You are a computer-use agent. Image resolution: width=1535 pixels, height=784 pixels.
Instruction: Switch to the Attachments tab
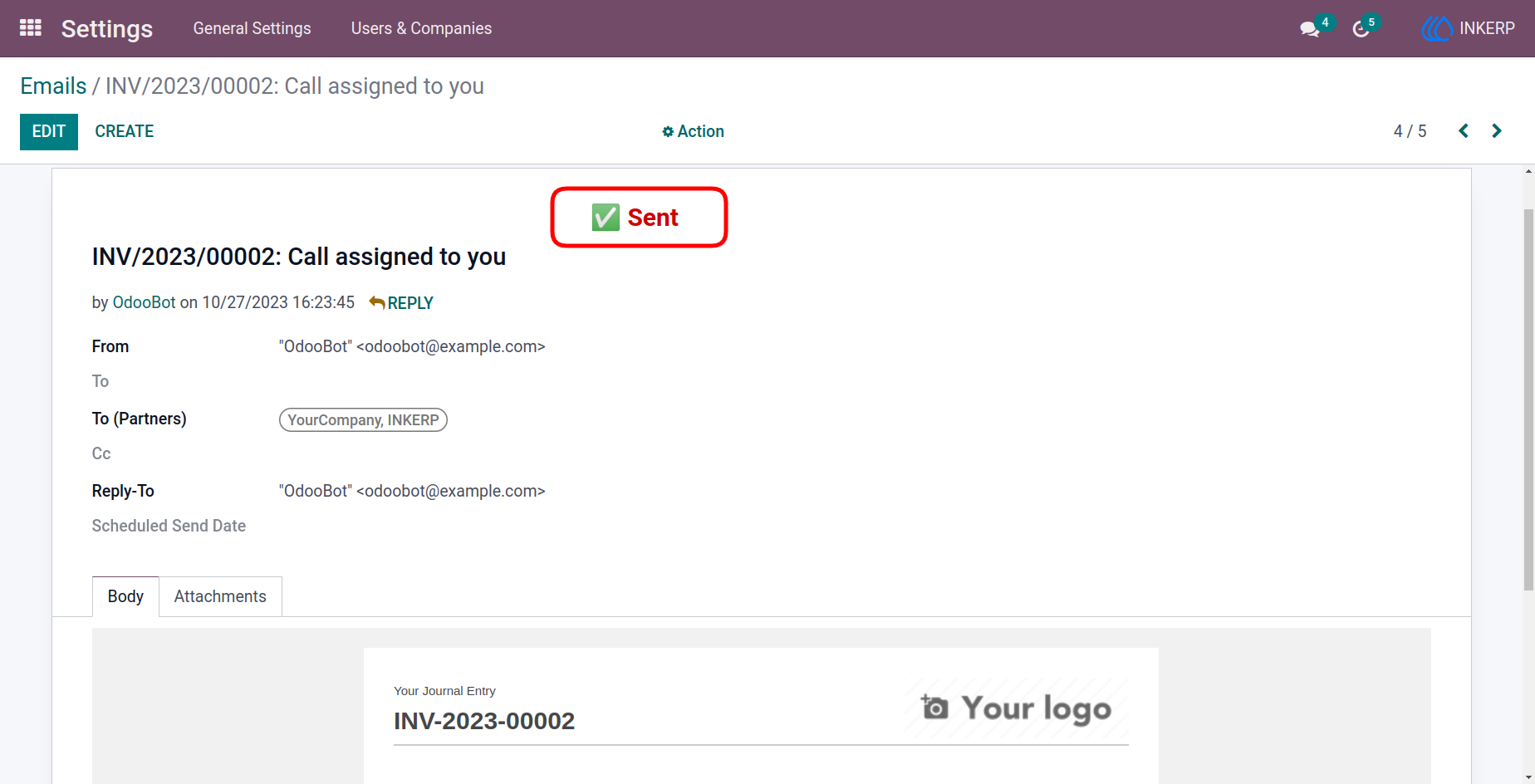point(220,596)
